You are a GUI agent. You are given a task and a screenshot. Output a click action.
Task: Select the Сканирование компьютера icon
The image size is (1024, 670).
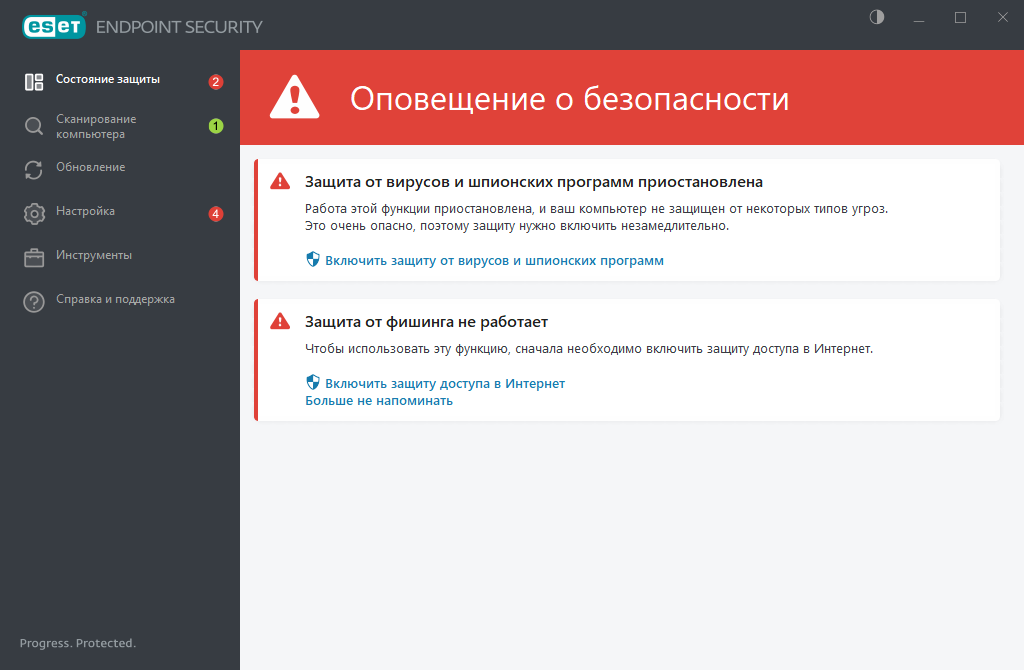coord(33,125)
